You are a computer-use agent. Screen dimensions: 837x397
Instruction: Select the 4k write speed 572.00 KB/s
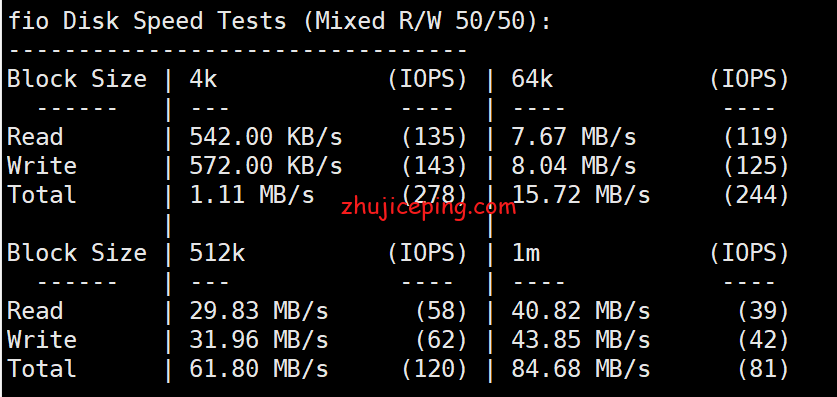click(x=266, y=166)
